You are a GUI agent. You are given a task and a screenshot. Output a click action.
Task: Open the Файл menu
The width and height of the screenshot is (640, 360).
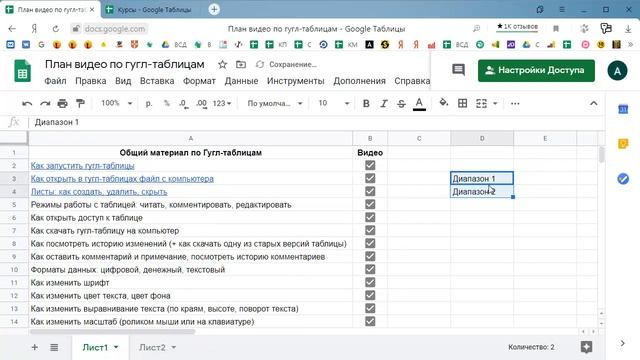(55, 81)
